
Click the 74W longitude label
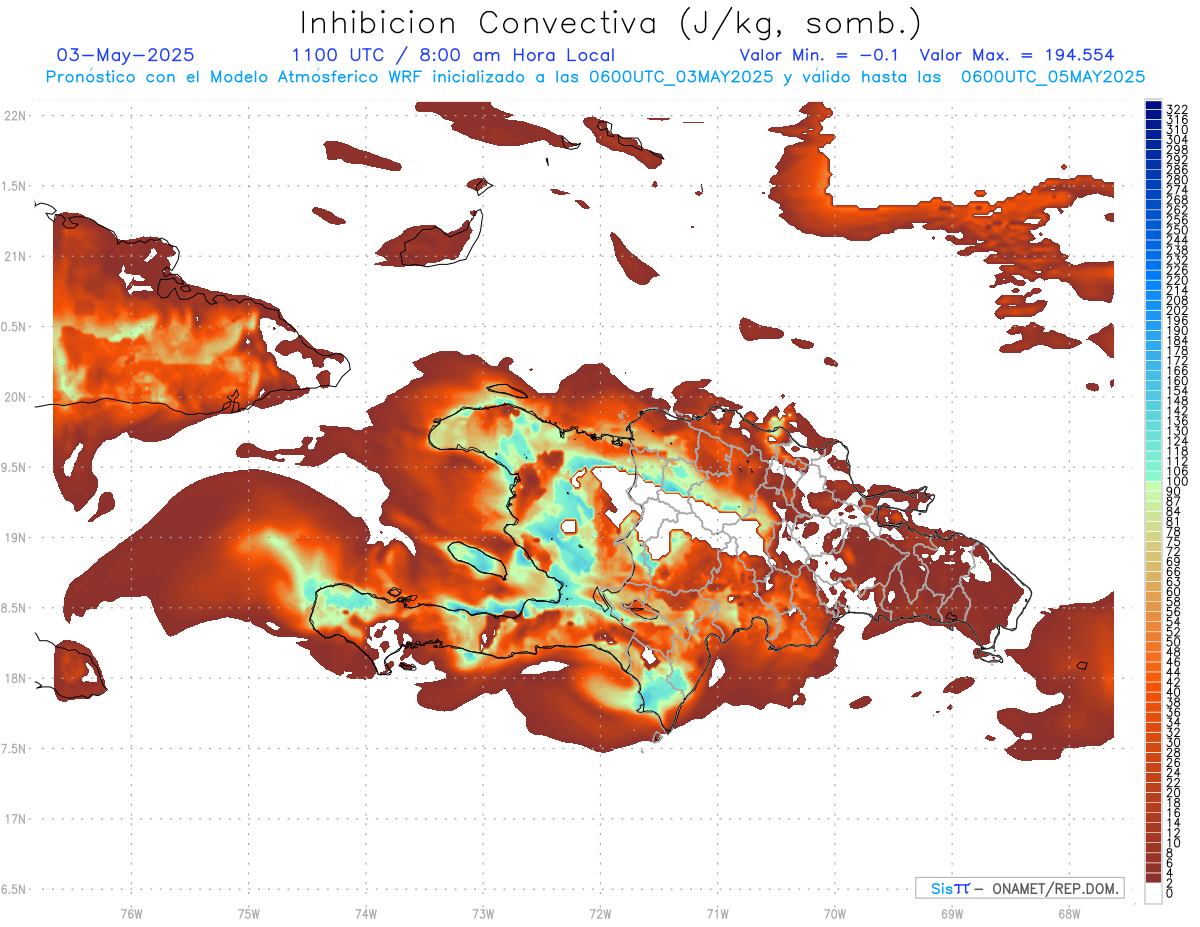pos(365,913)
